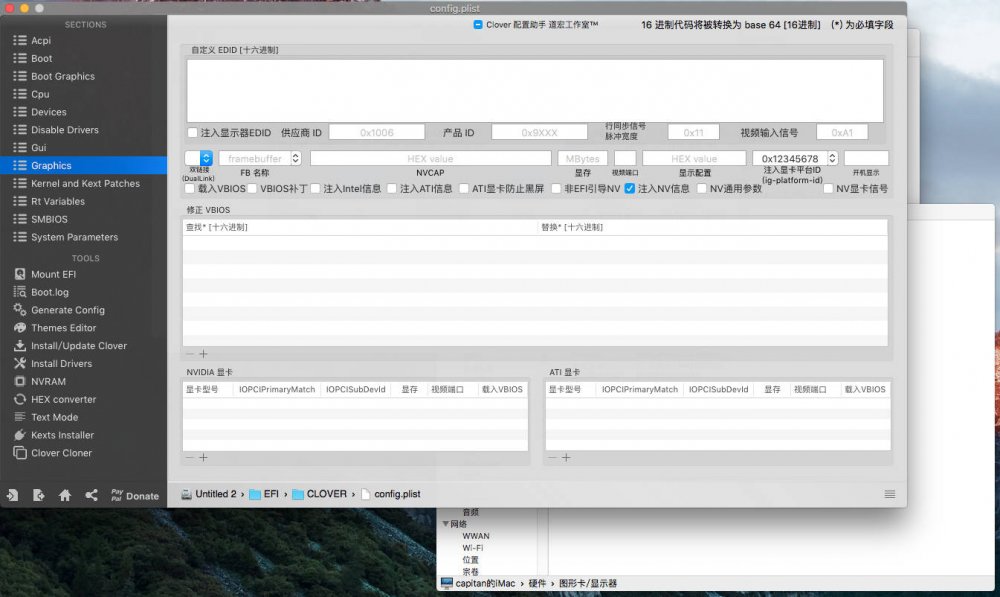The height and width of the screenshot is (597, 1000).
Task: Select Disable Drivers section
Action: click(64, 129)
